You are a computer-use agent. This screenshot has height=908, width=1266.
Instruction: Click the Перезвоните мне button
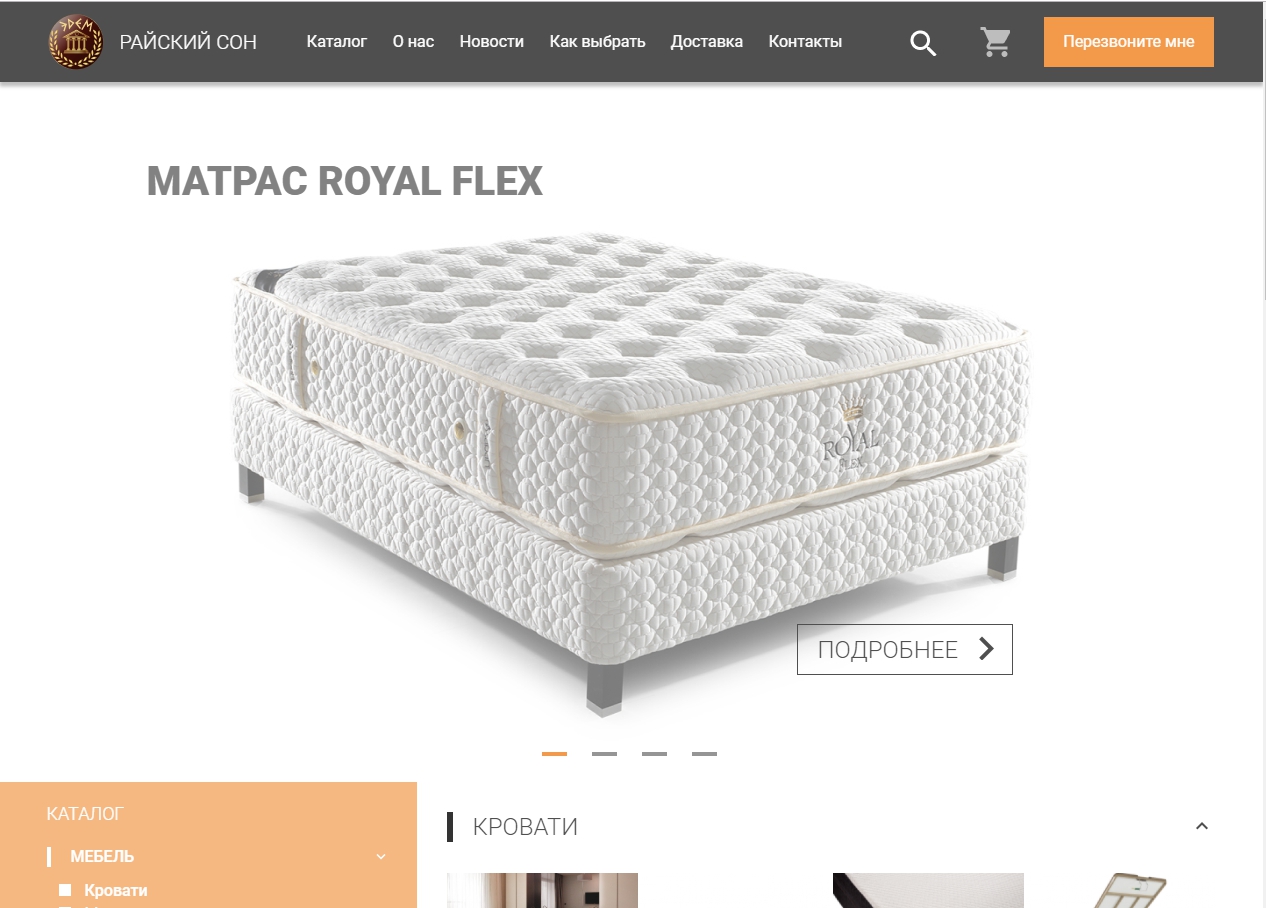point(1129,42)
